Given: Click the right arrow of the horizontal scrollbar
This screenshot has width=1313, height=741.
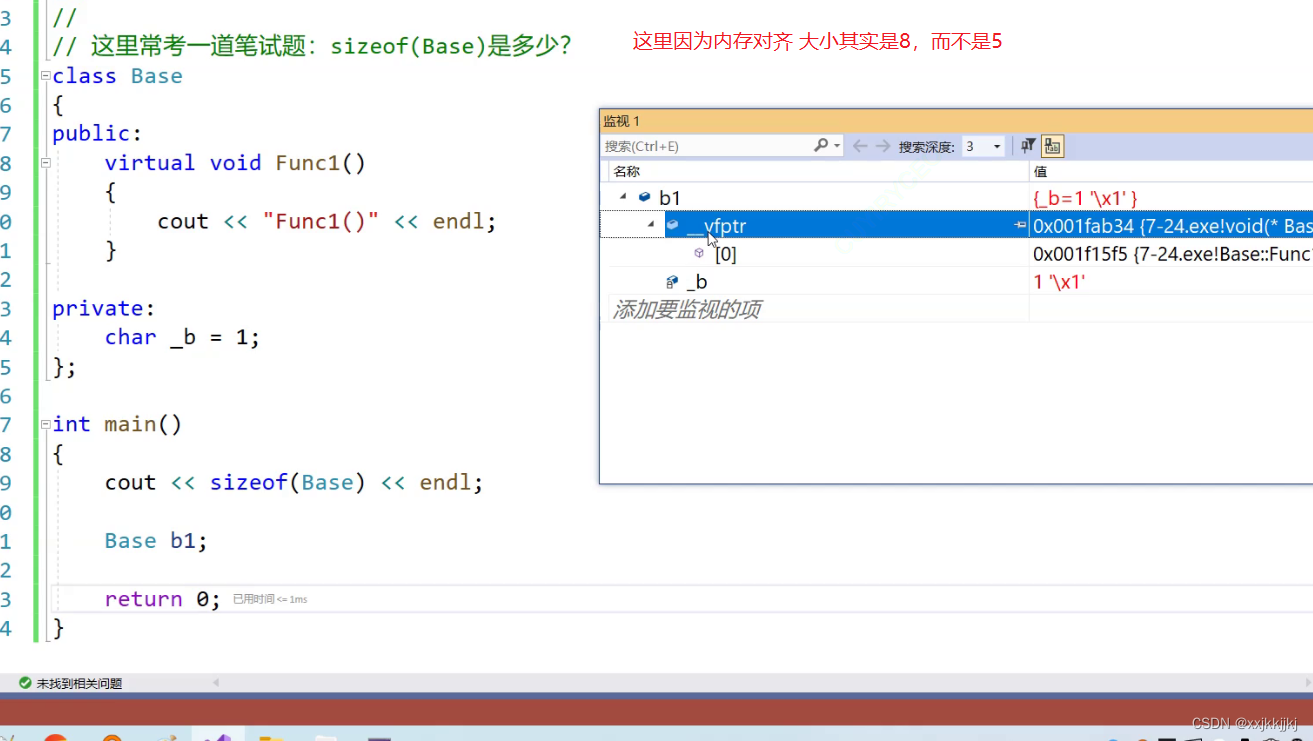Looking at the screenshot, I should pyautogui.click(x=1307, y=683).
